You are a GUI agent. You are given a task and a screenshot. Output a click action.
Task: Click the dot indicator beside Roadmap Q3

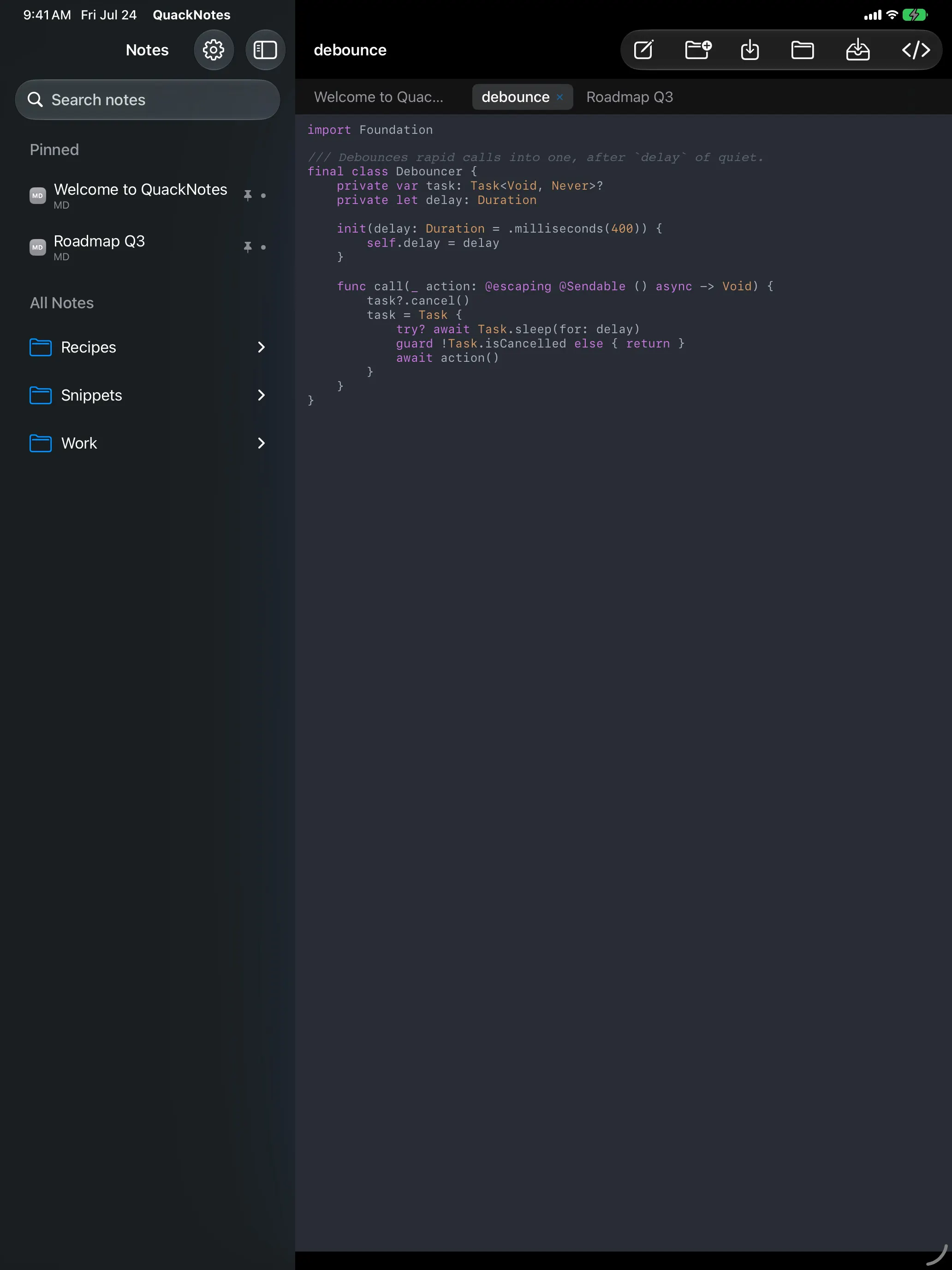263,247
